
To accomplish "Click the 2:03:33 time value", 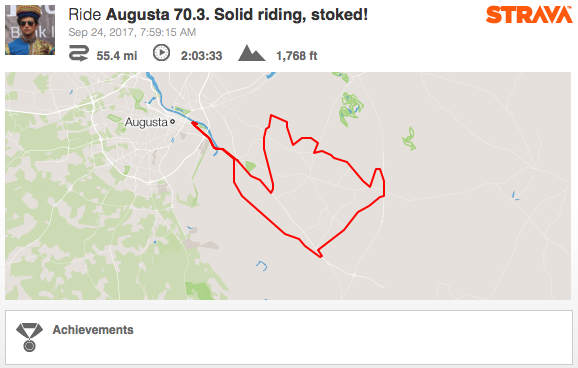I will 201,56.
